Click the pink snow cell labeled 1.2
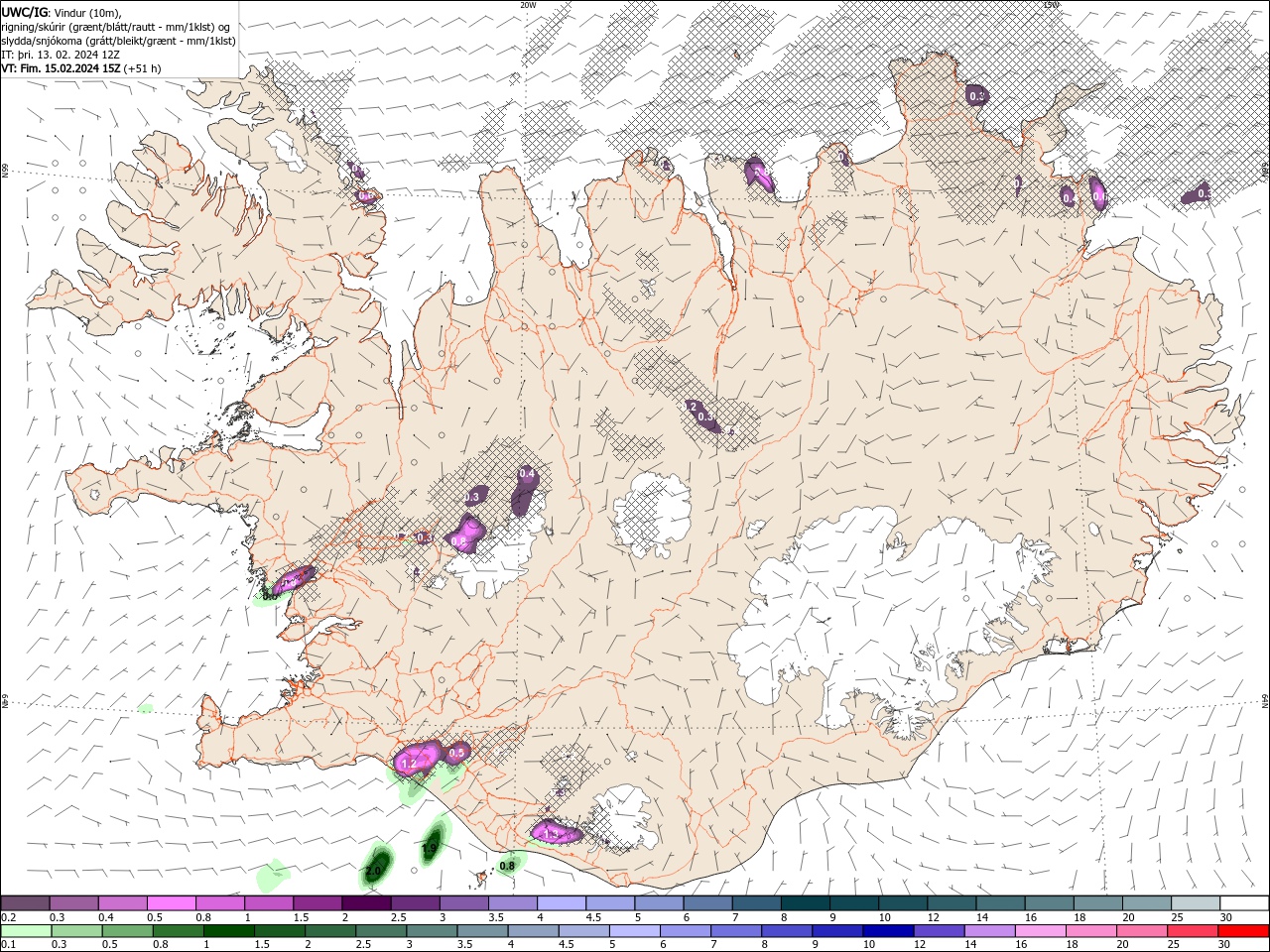The image size is (1270, 952). (418, 759)
